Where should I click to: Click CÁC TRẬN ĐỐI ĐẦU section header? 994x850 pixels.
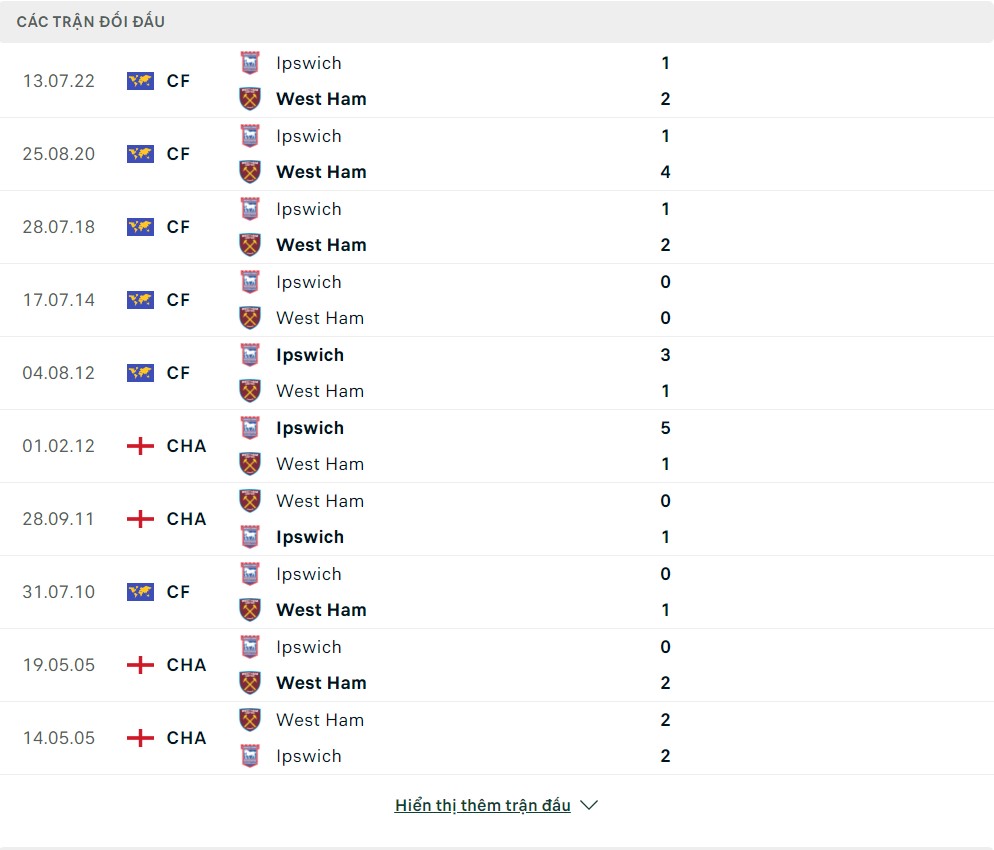pyautogui.click(x=91, y=21)
